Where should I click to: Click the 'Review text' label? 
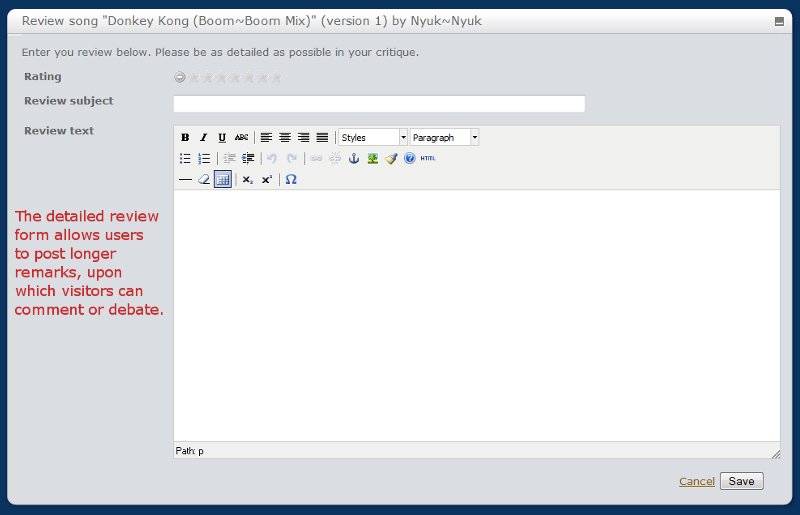pos(59,131)
